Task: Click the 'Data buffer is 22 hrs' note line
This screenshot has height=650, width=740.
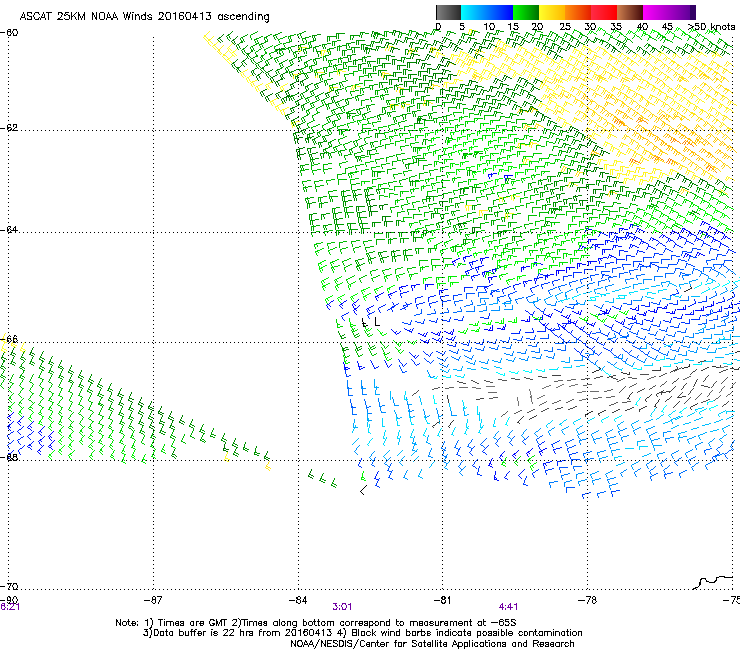Action: [x=362, y=633]
